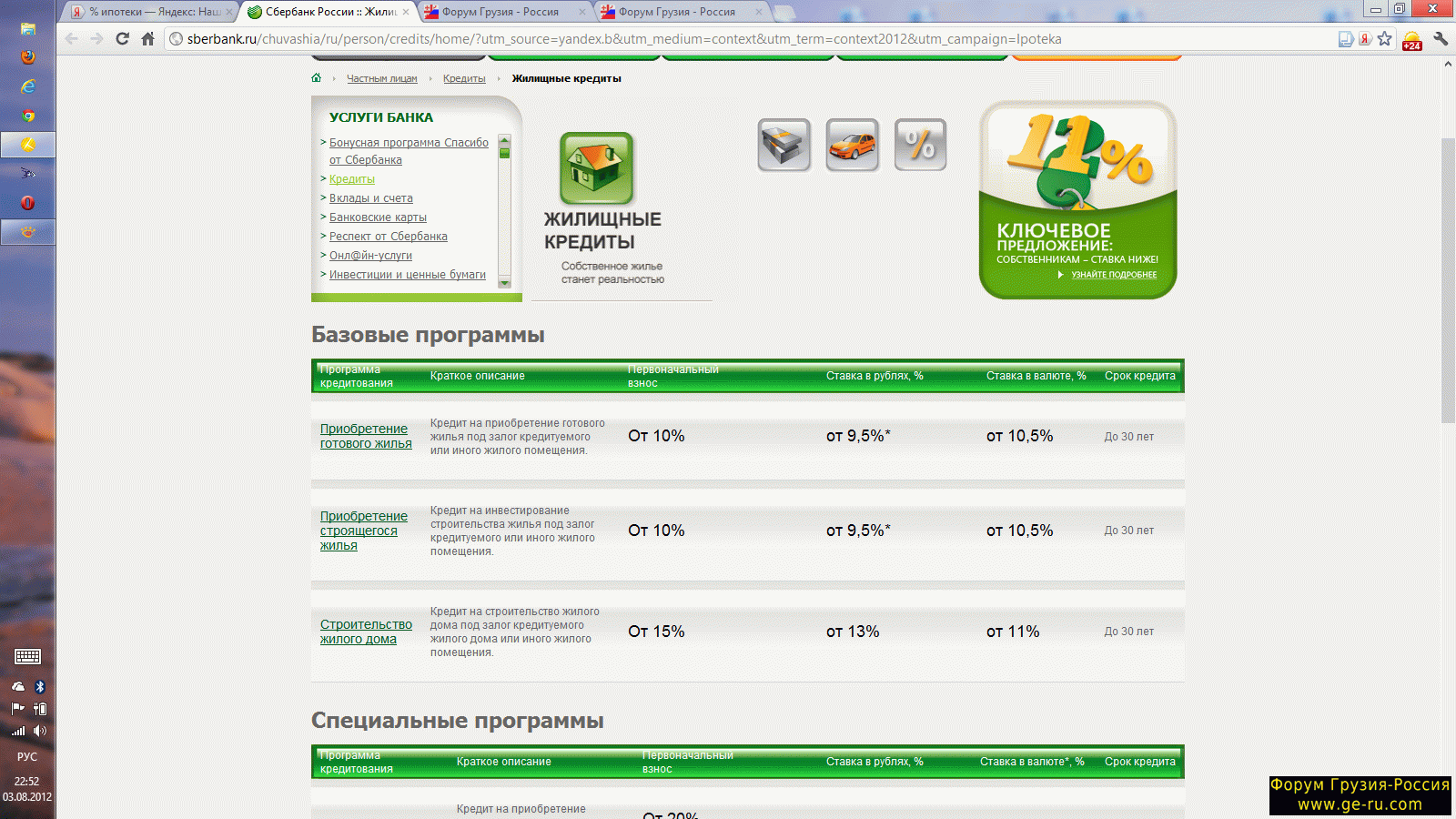1456x819 pixels.
Task: Launch Internet Explorer from the taskbar
Action: click(x=28, y=86)
